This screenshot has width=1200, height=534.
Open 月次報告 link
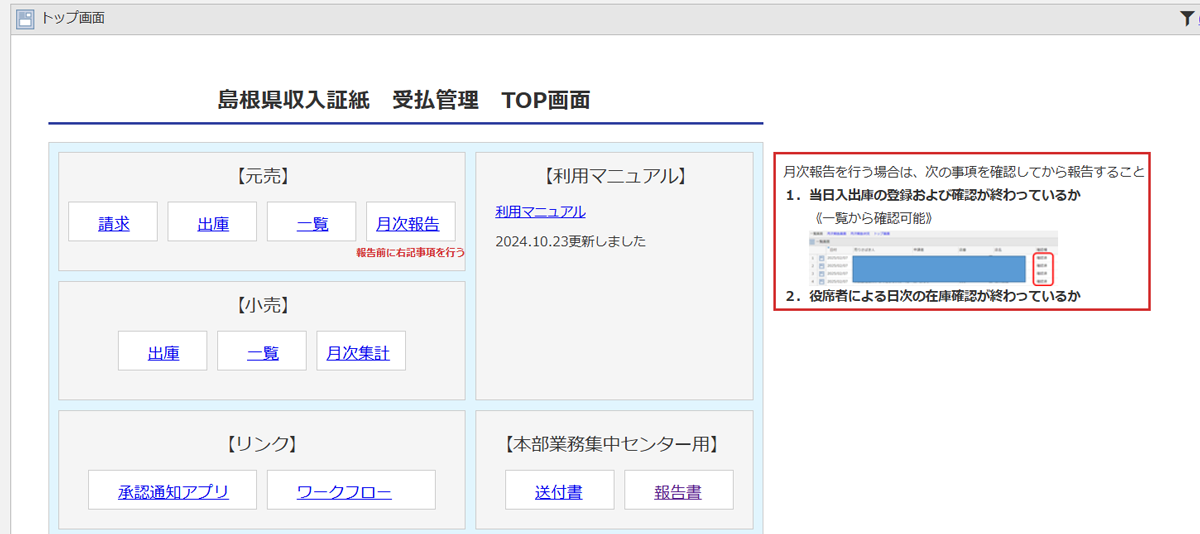click(x=410, y=222)
